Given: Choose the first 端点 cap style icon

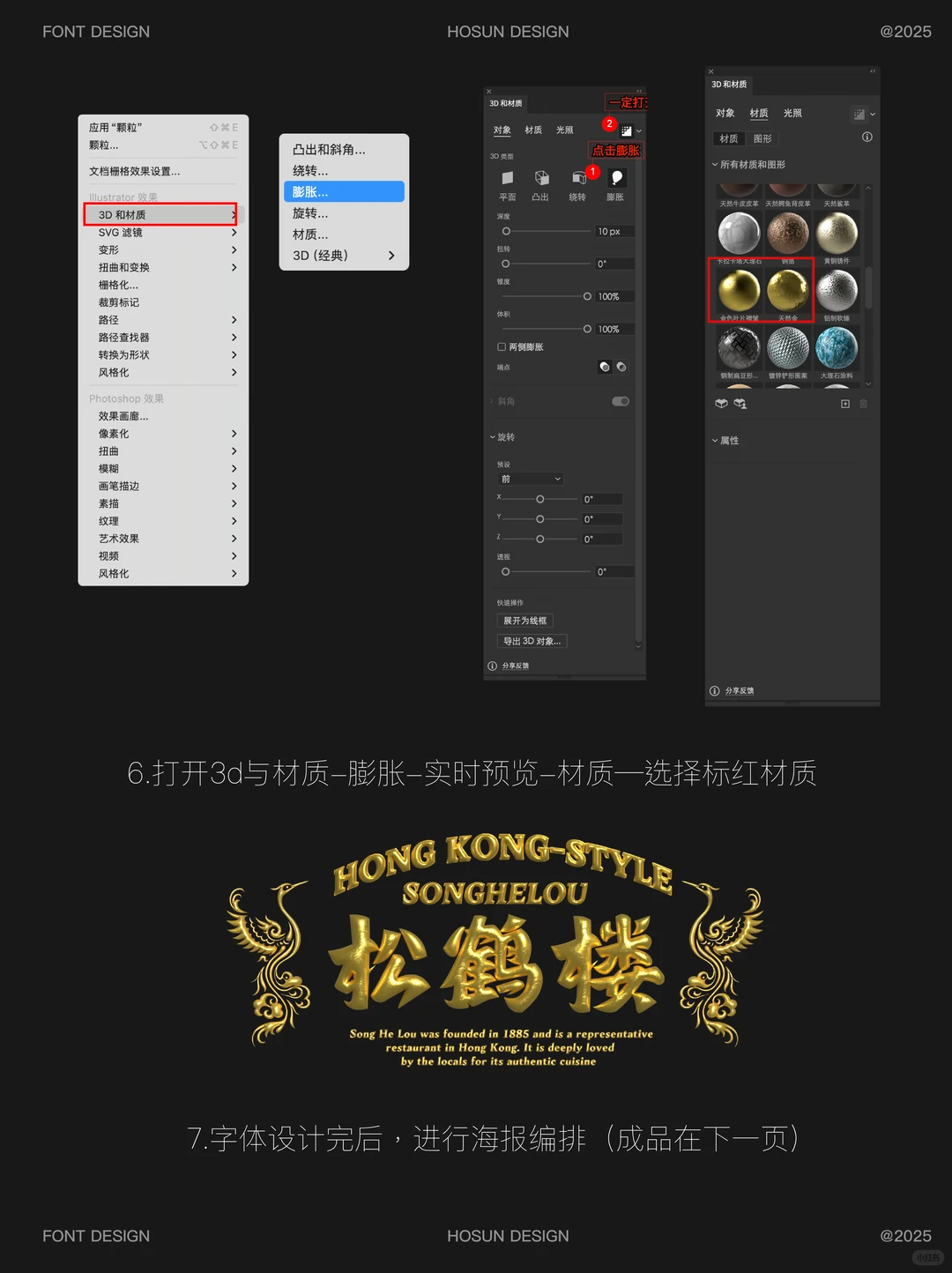Looking at the screenshot, I should pyautogui.click(x=605, y=367).
